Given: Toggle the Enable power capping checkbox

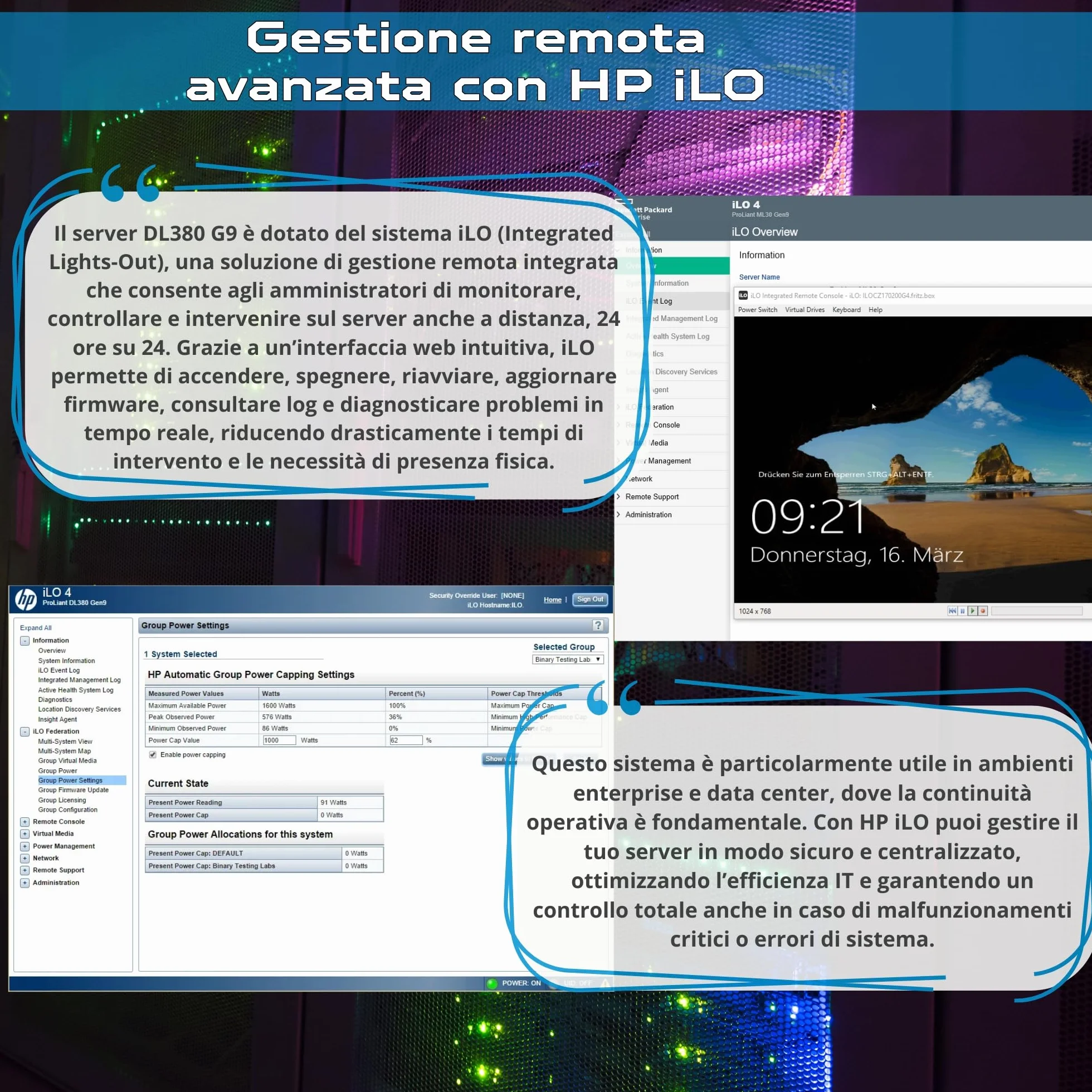Looking at the screenshot, I should coord(153,754).
